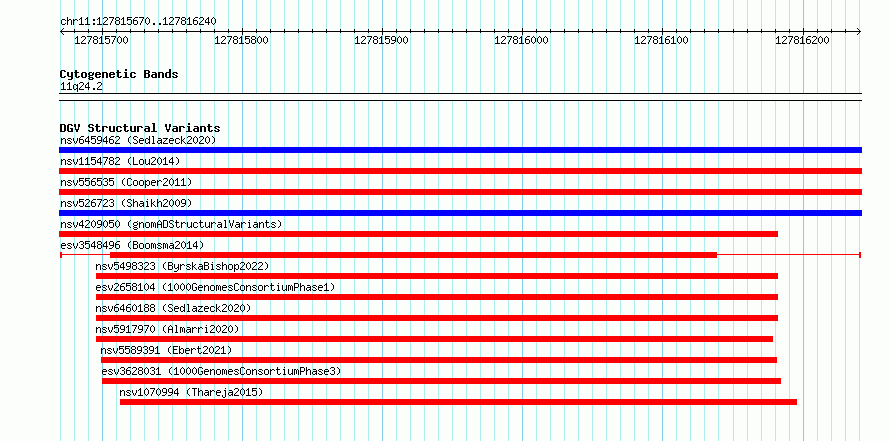Click the red bar of nsv4209050

click(418, 234)
